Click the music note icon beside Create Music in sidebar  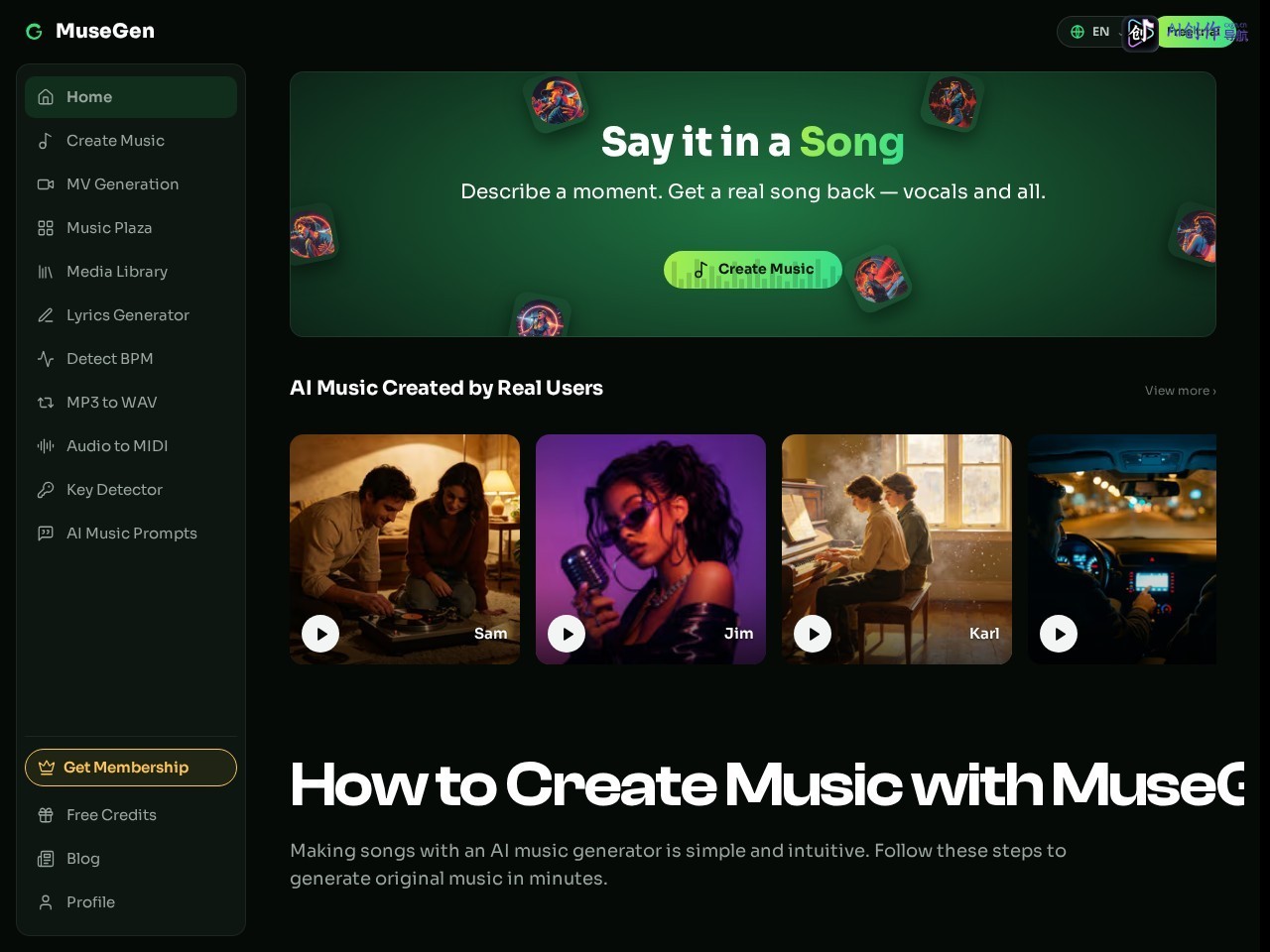[46, 141]
